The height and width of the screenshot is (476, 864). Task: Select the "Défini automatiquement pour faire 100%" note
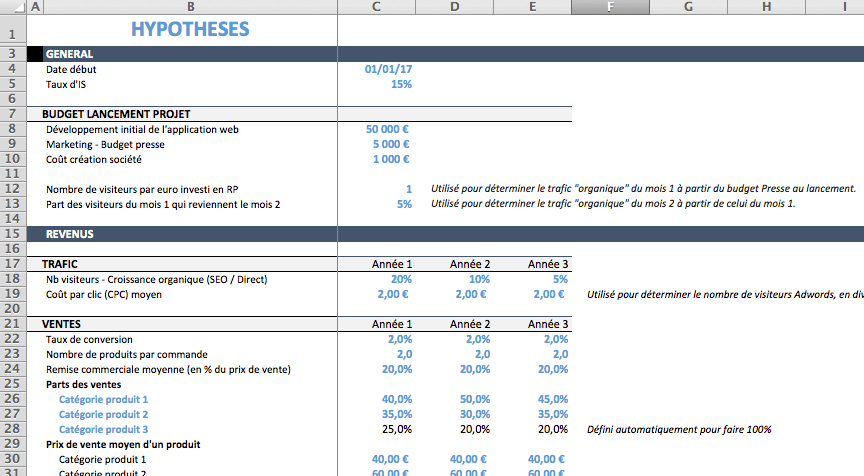point(679,429)
